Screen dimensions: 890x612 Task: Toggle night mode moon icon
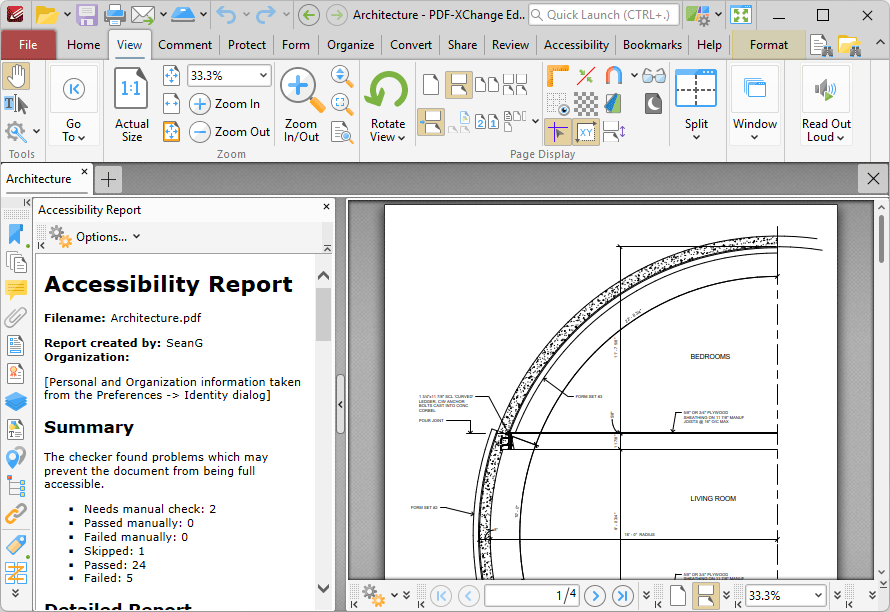[x=653, y=104]
